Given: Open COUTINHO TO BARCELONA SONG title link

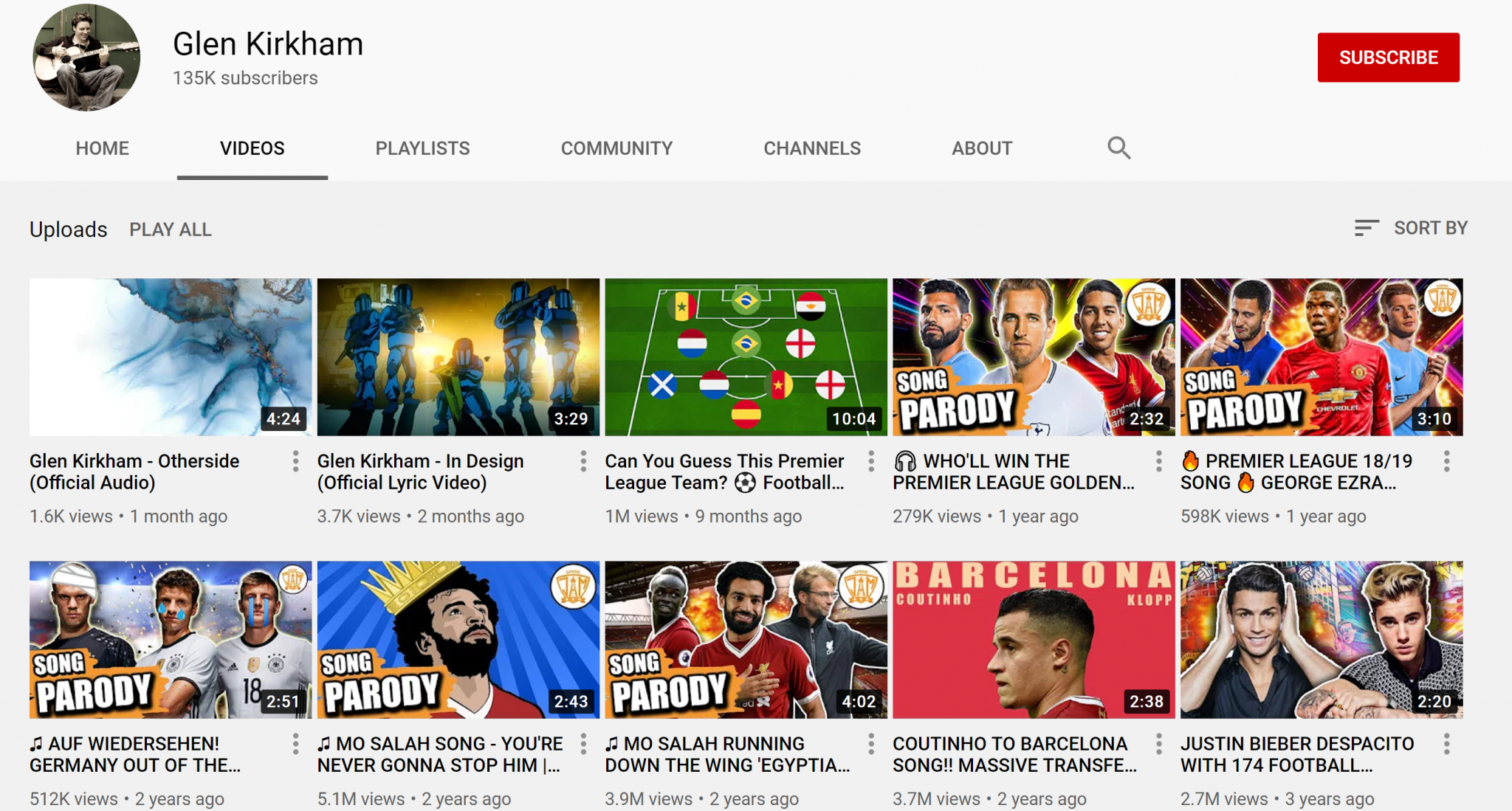Looking at the screenshot, I should point(1015,754).
